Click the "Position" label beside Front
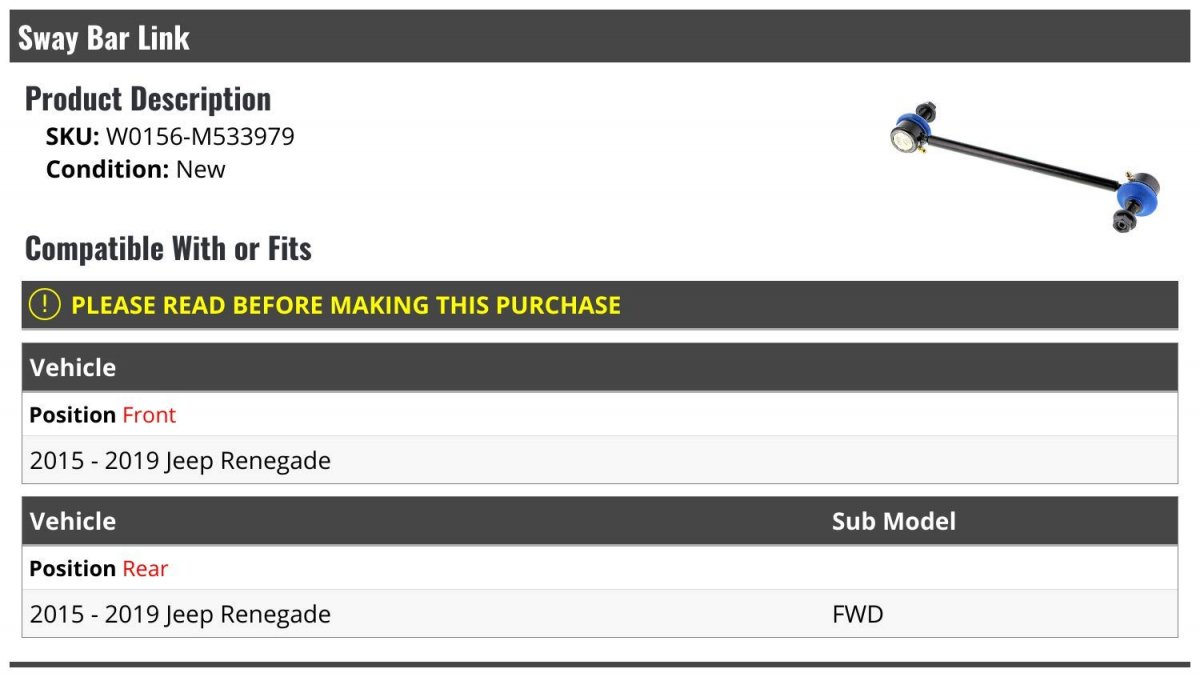Image resolution: width=1200 pixels, height=677 pixels. pyautogui.click(x=72, y=414)
